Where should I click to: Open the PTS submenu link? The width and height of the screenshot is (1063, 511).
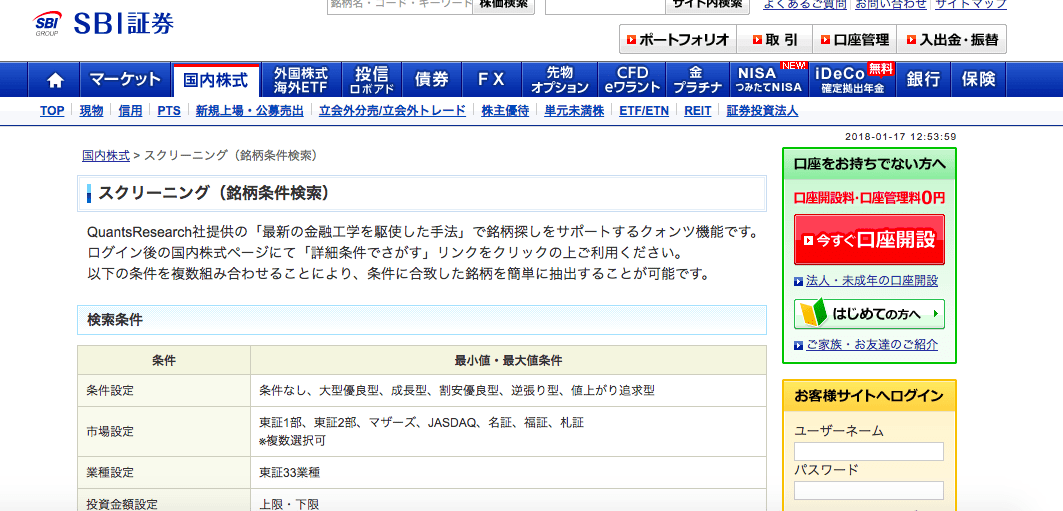tap(169, 111)
